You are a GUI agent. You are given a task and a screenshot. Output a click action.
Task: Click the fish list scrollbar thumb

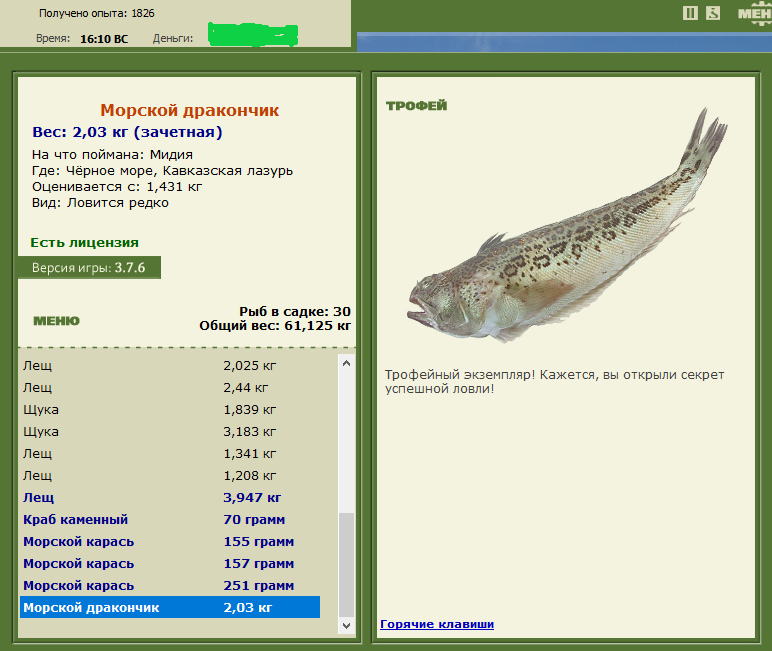click(346, 564)
